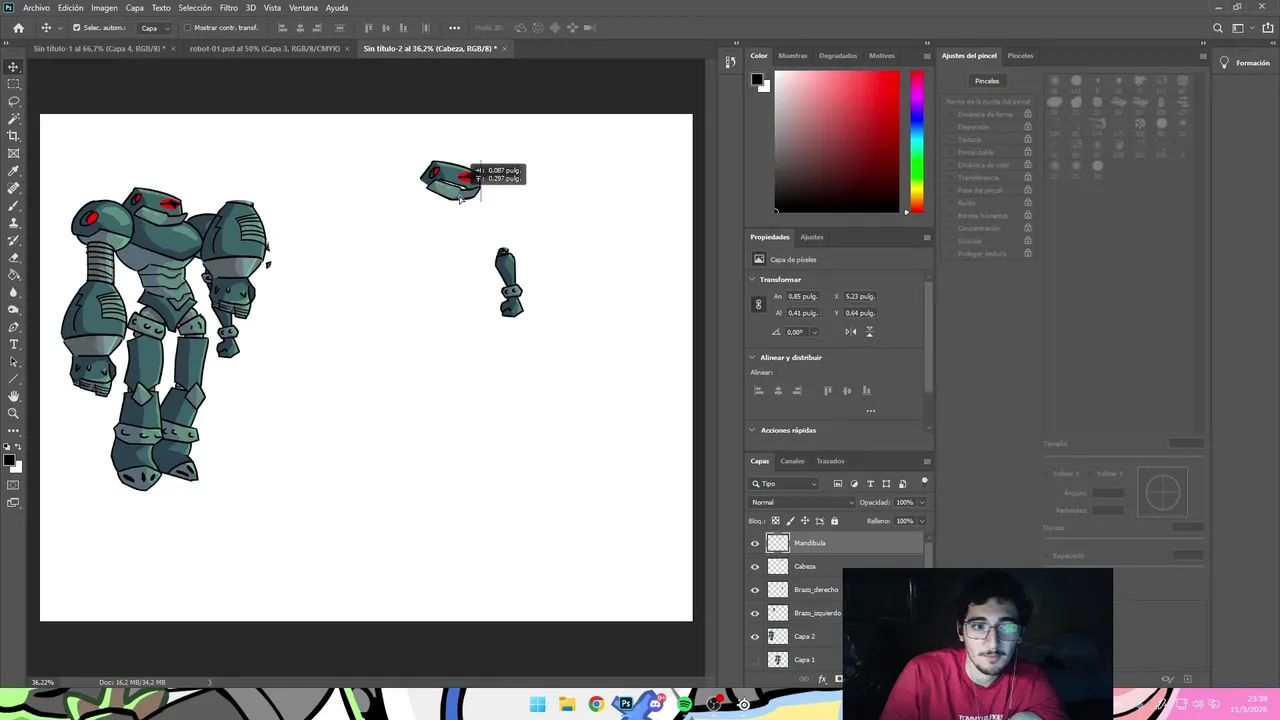Open the rotation angle dropdown in Properties

(x=814, y=332)
